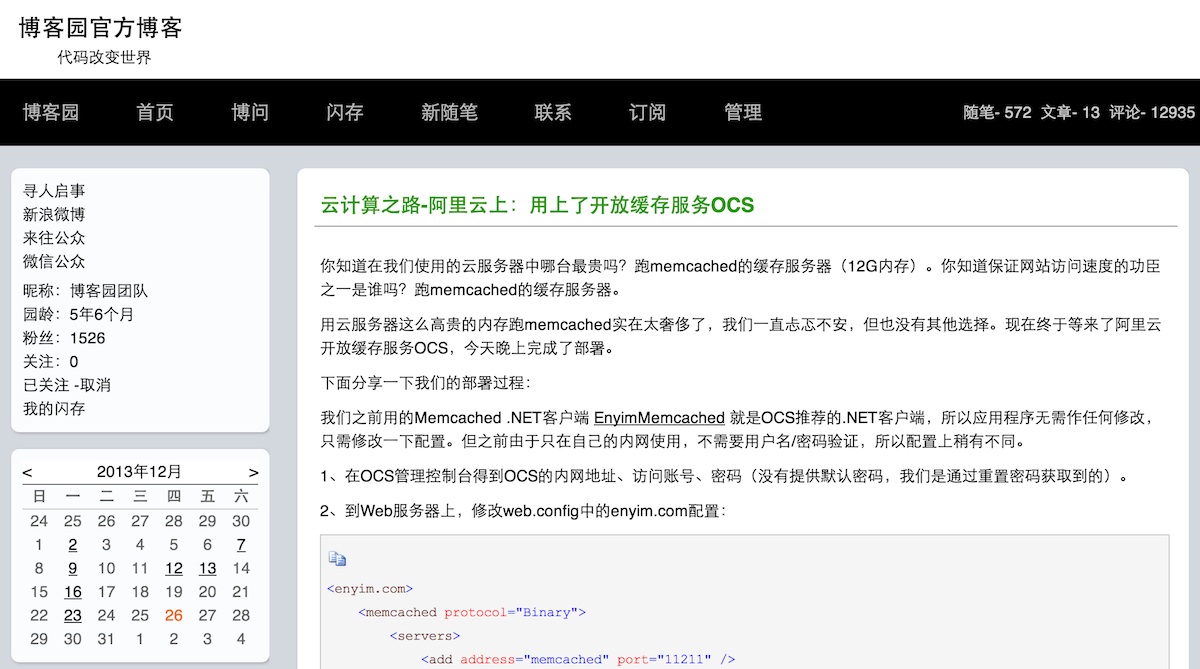Image resolution: width=1200 pixels, height=669 pixels.
Task: Open 闪存 in the navigation bar
Action: pyautogui.click(x=345, y=113)
